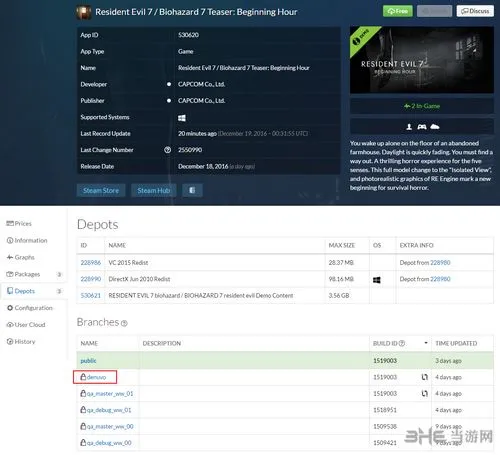Select the Depots sidebar tab
Image resolution: width=500 pixels, height=455 pixels.
coord(21,291)
